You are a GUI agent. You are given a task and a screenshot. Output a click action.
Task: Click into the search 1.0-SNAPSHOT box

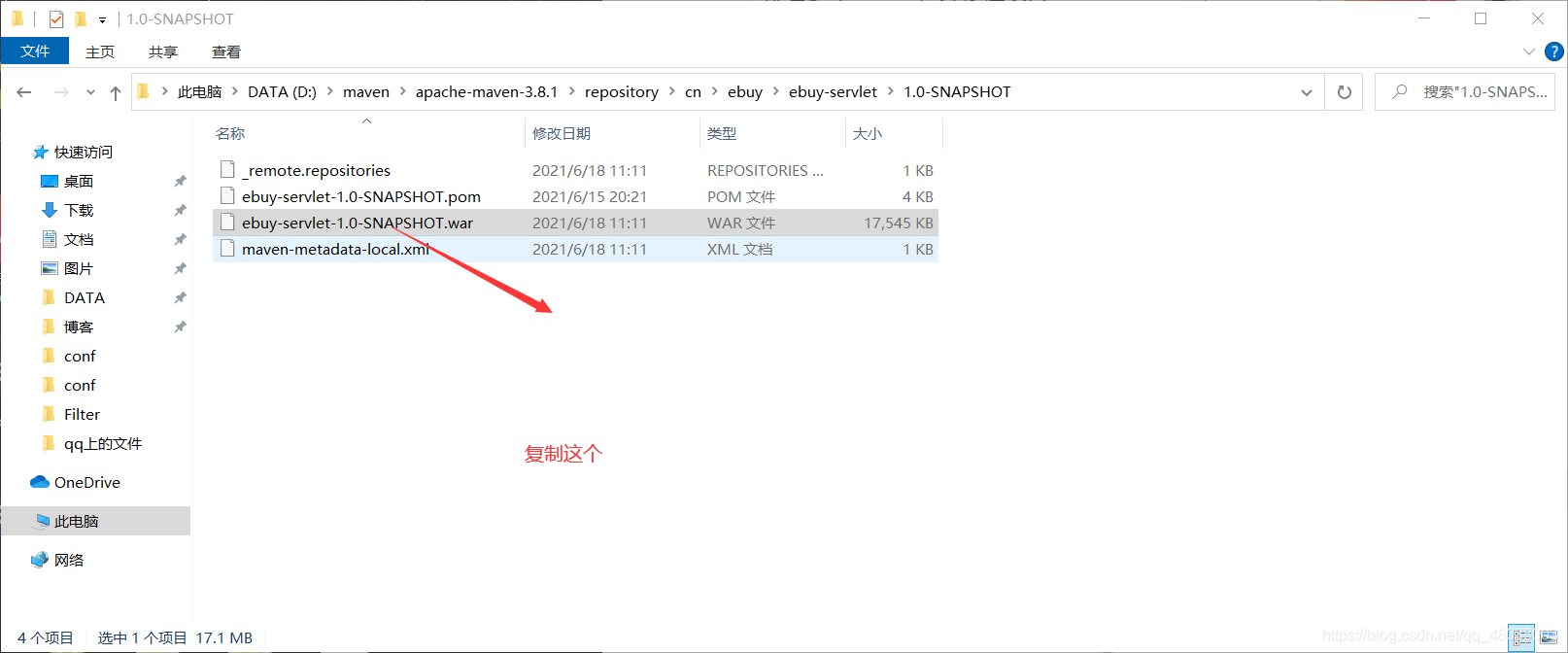pyautogui.click(x=1464, y=92)
